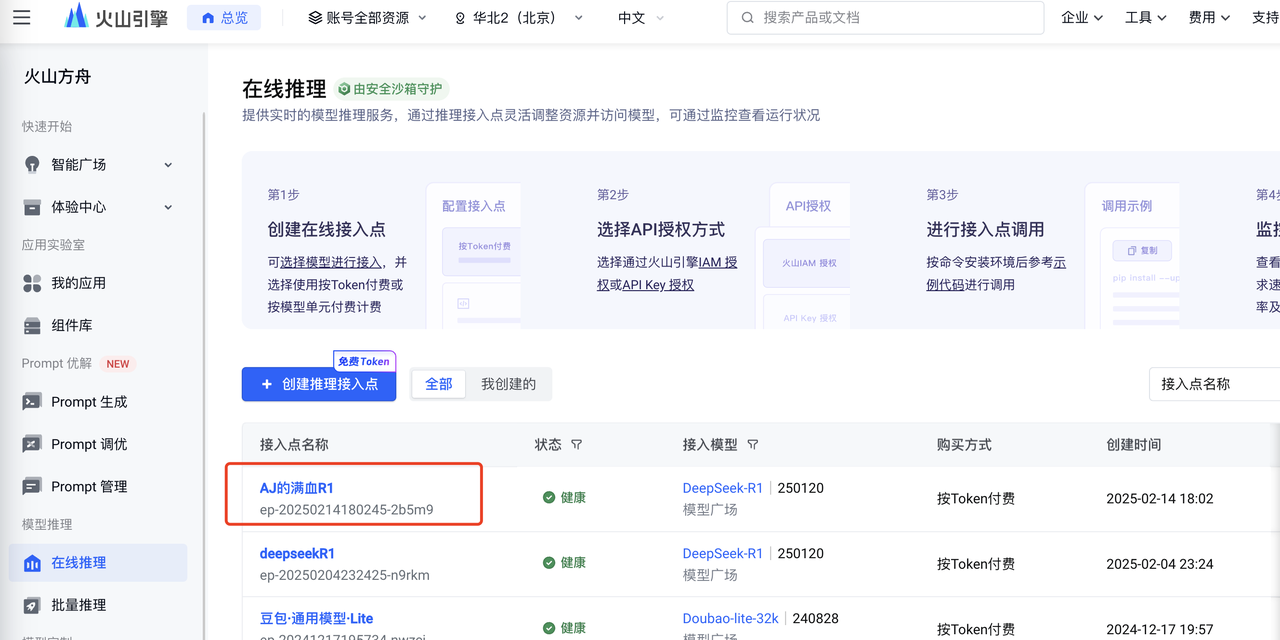Click the 搜索产品或文档 search field
The width and height of the screenshot is (1280, 640).
click(x=890, y=18)
